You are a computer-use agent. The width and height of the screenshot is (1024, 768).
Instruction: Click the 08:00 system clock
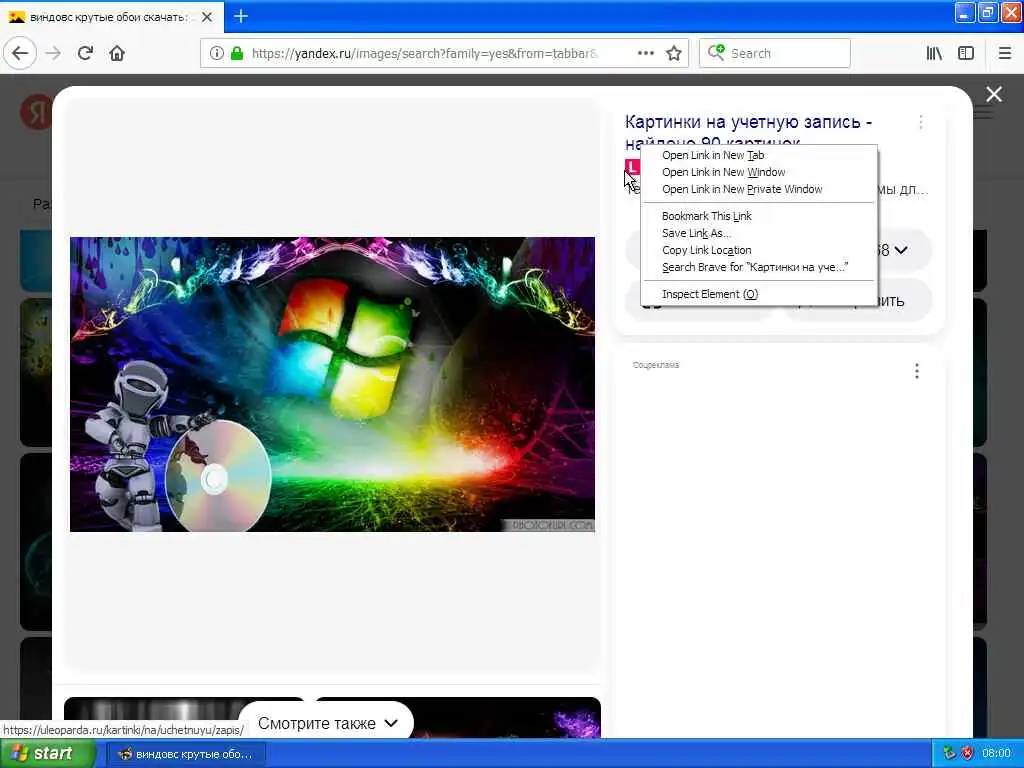tap(996, 754)
